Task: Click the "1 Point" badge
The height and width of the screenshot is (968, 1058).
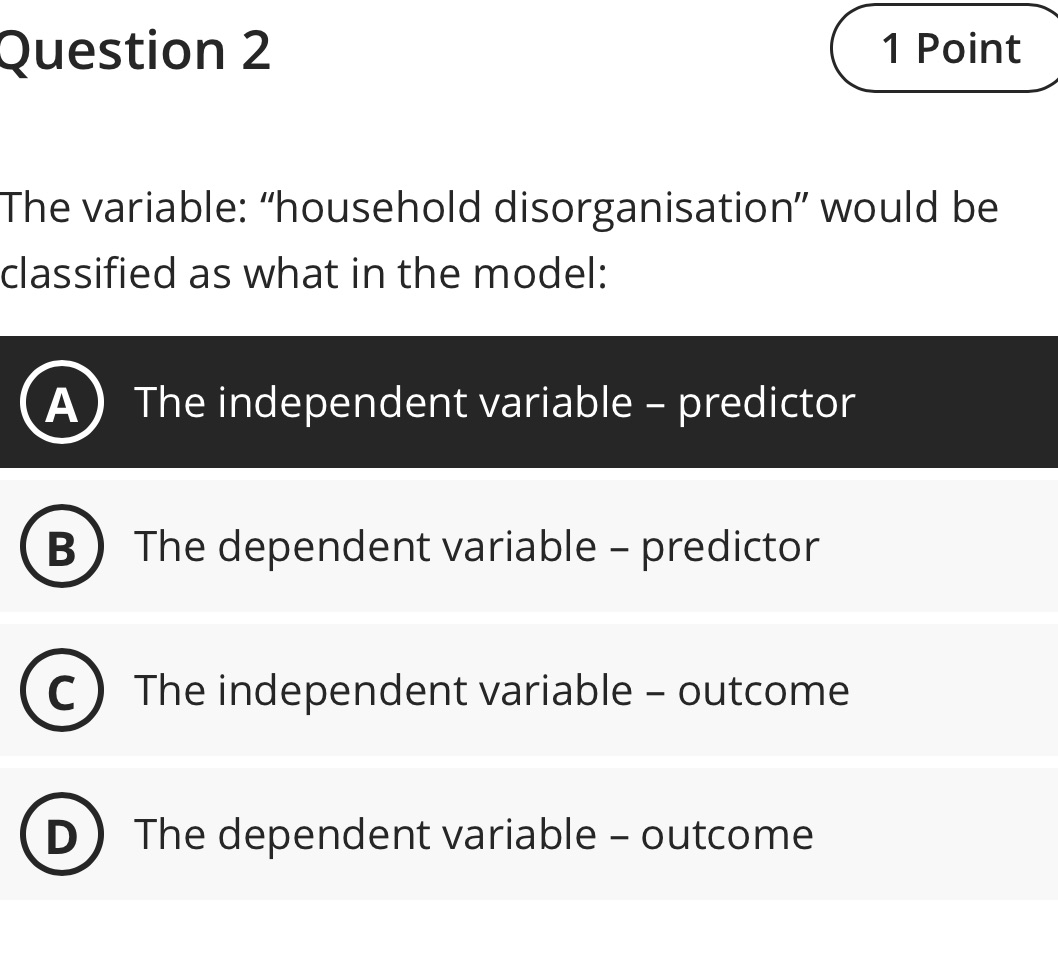Action: (950, 48)
